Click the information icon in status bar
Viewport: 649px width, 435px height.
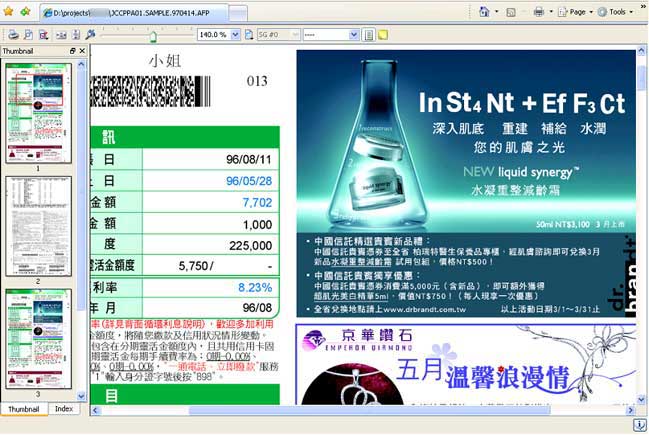tap(639, 425)
